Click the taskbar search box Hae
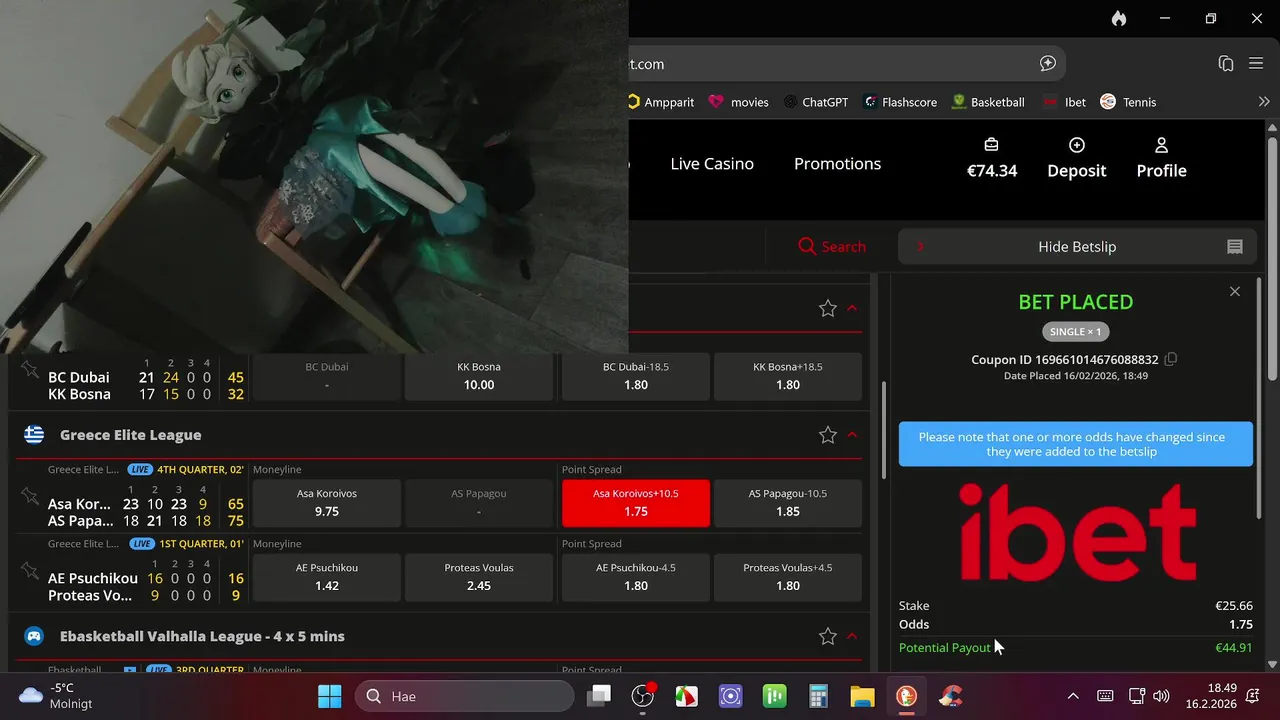Screen dimensions: 1280x720 click(x=464, y=696)
